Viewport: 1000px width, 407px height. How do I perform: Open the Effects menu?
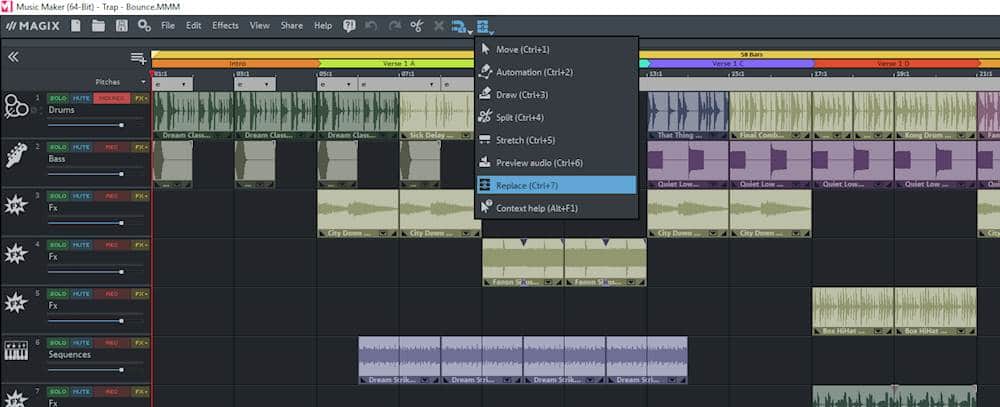pyautogui.click(x=225, y=25)
